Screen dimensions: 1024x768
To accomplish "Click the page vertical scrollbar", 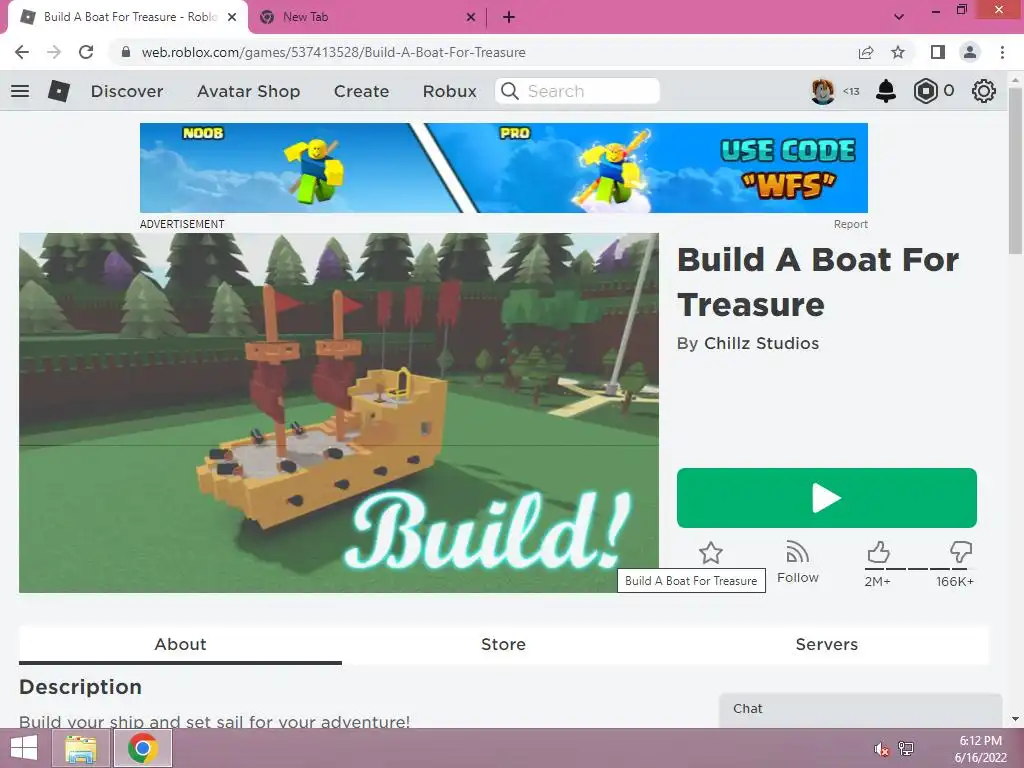I will (1015, 172).
